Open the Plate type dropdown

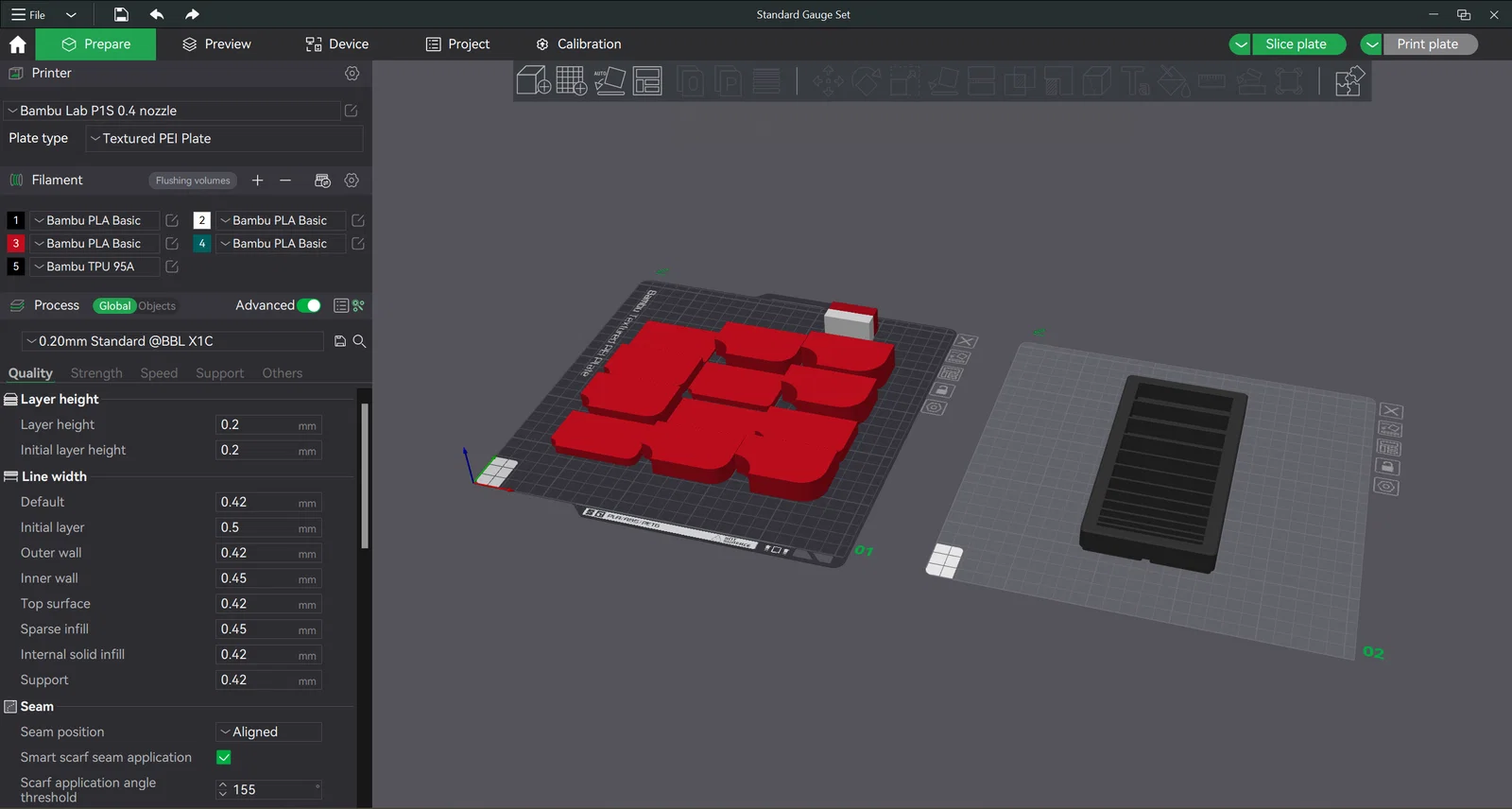tap(224, 139)
